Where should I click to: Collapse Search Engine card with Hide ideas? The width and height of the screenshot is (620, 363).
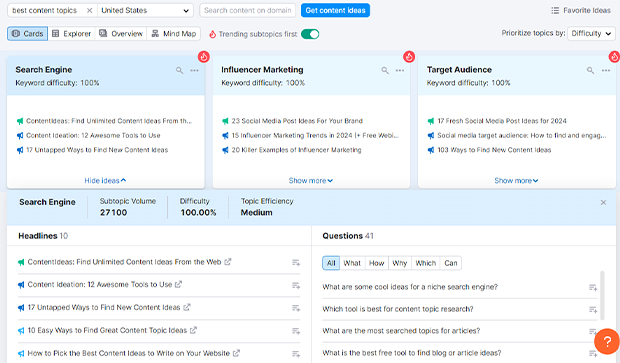coord(105,181)
